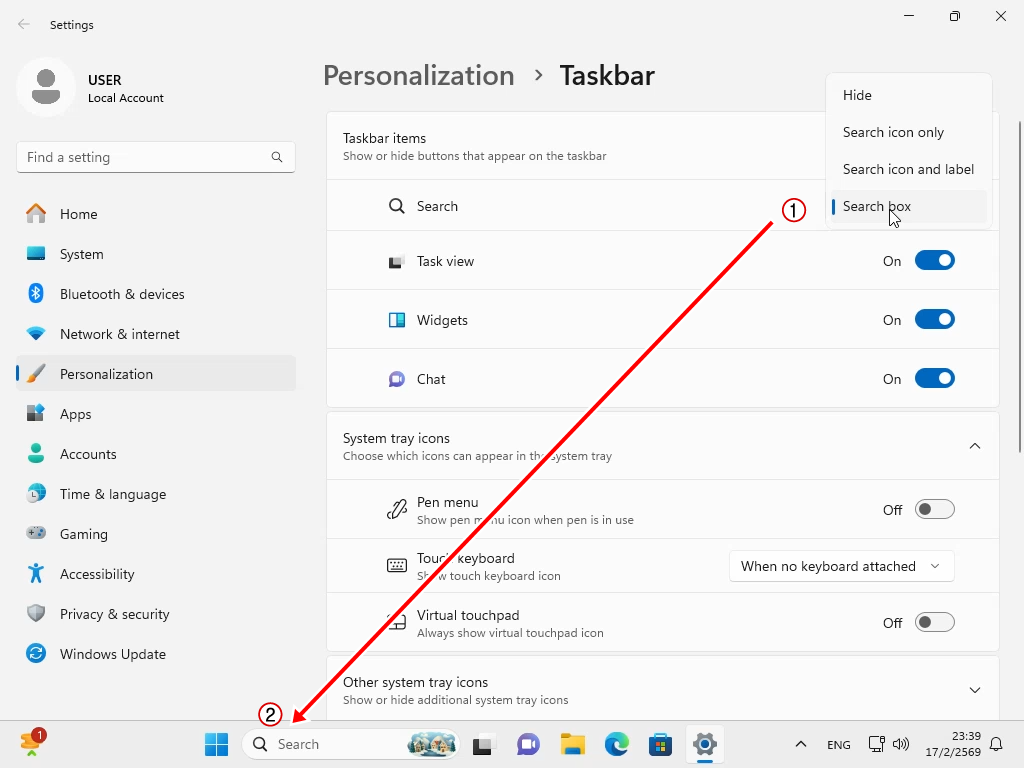Enable the Pen menu toggle

[934, 510]
